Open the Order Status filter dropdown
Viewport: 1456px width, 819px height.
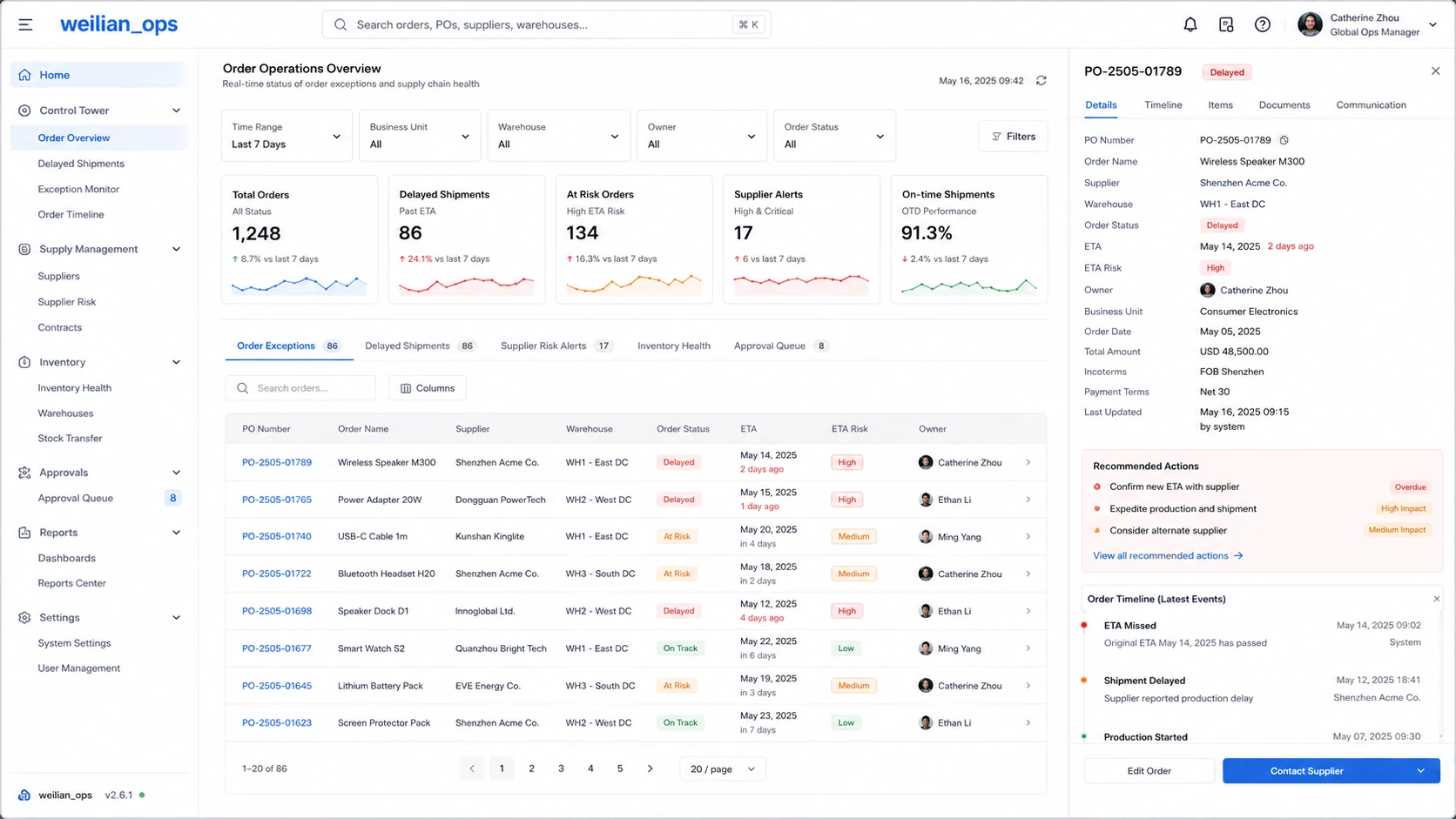point(834,136)
